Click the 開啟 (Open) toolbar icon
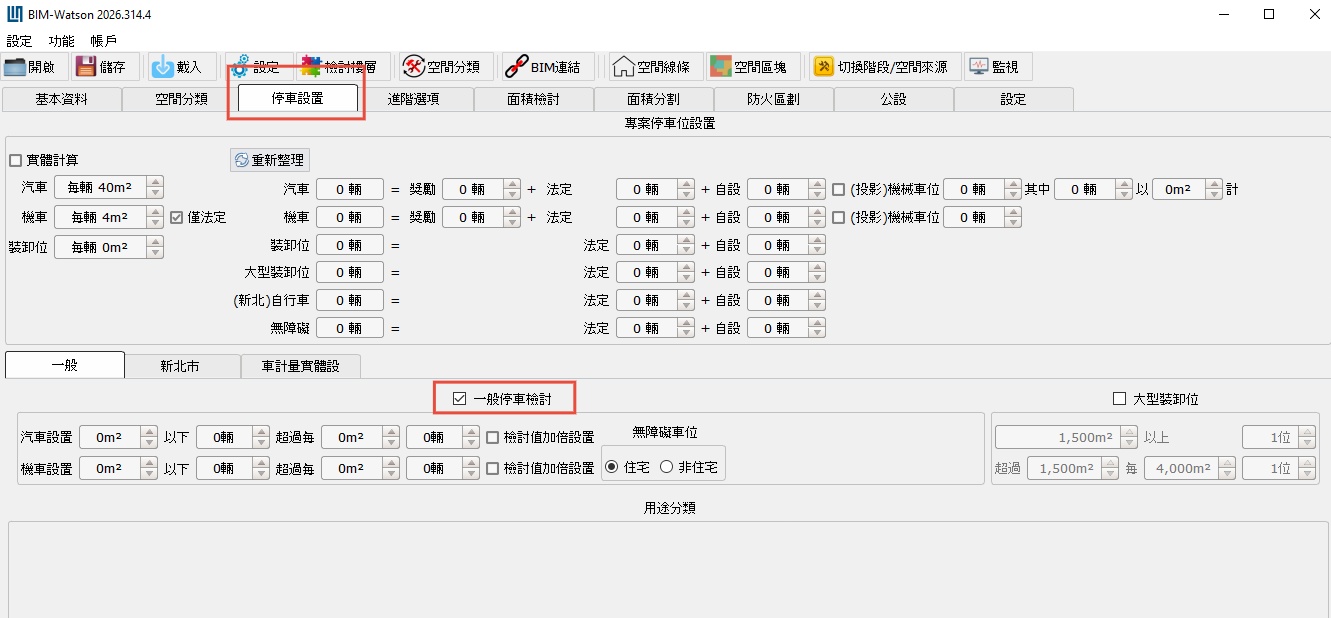 (x=15, y=67)
